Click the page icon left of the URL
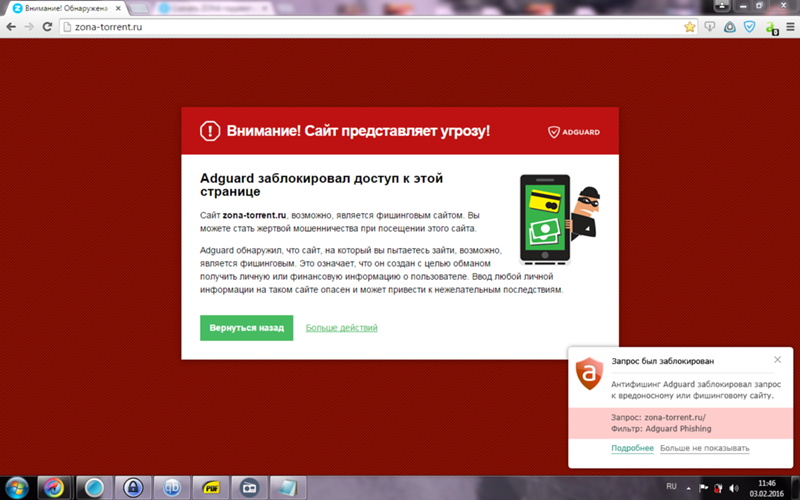800x500 pixels. pyautogui.click(x=66, y=27)
